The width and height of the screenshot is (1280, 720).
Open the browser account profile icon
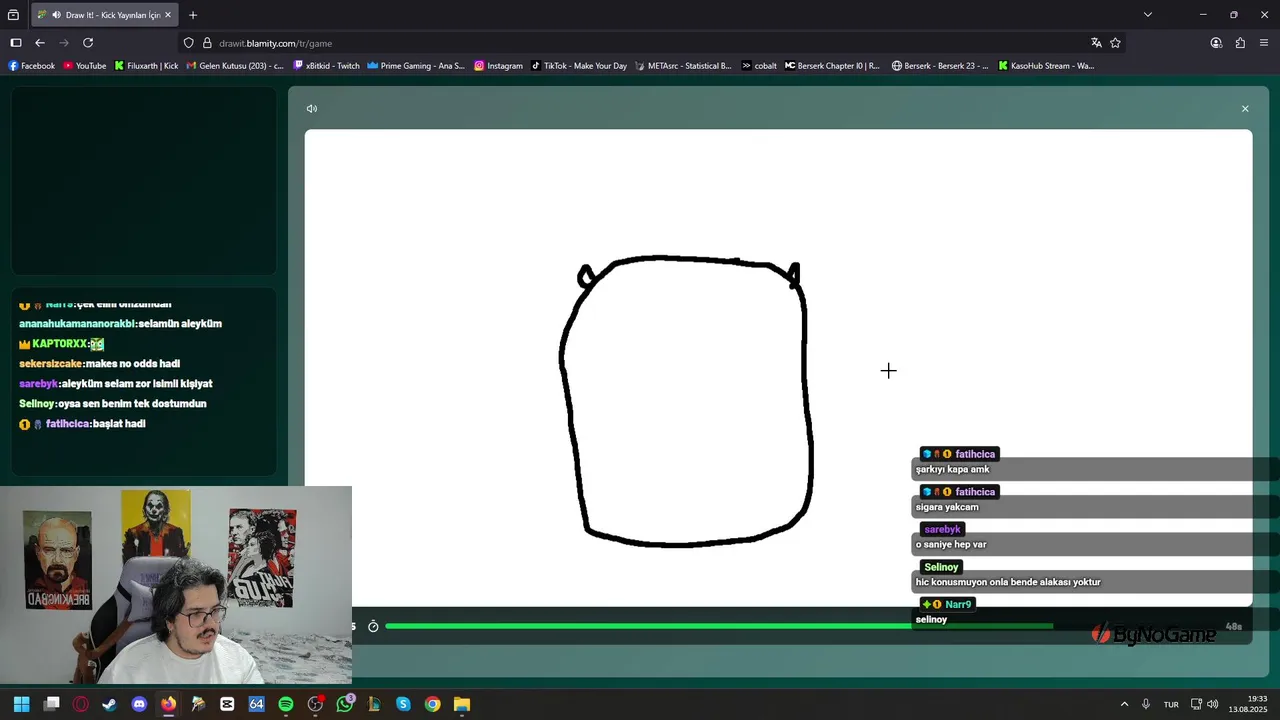tap(1216, 43)
